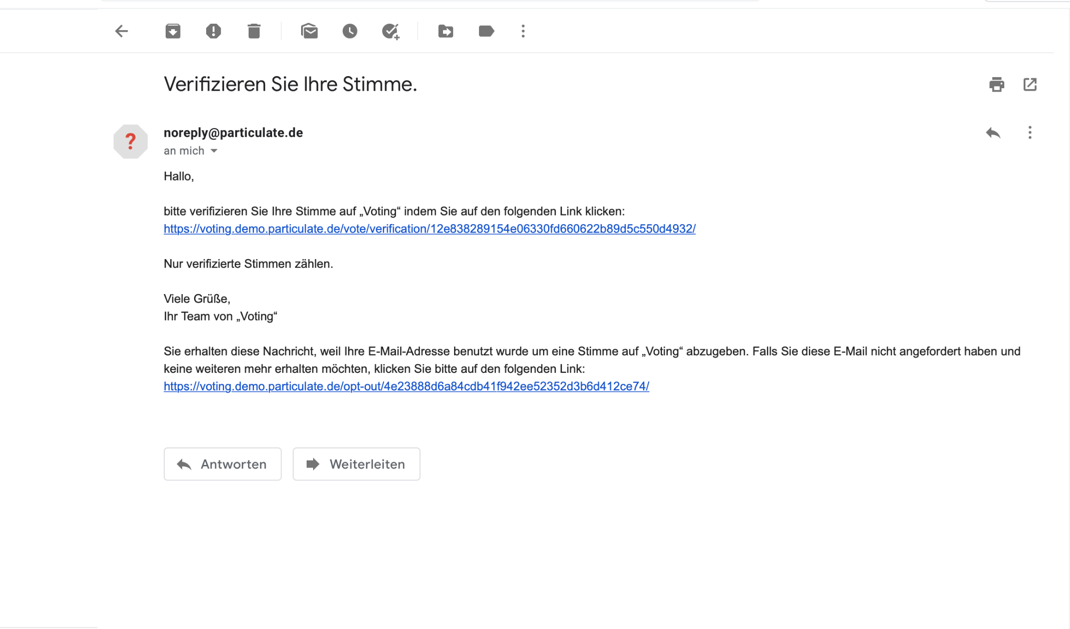This screenshot has width=1070, height=629.
Task: Print the email
Action: 996,85
